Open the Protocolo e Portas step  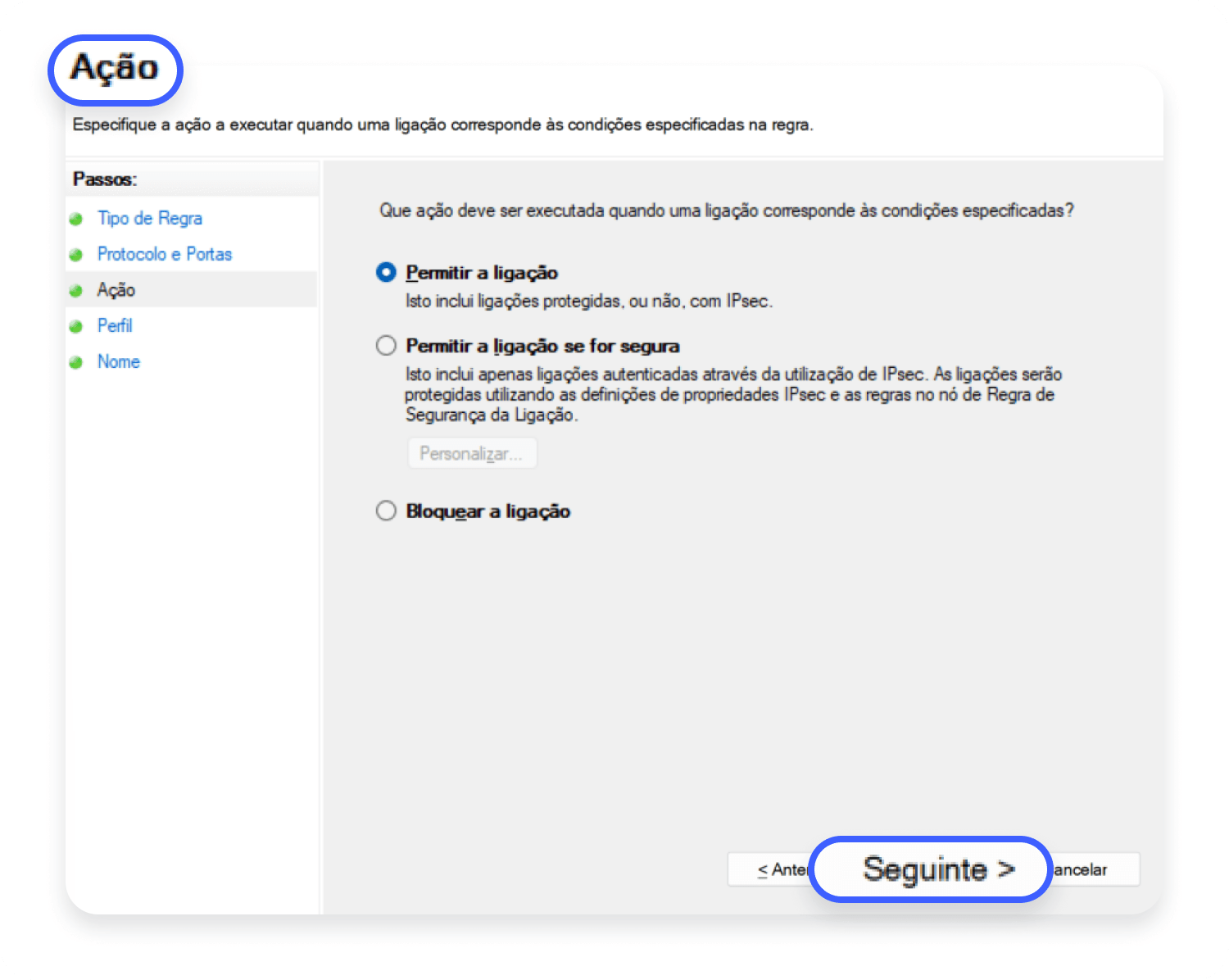(165, 254)
